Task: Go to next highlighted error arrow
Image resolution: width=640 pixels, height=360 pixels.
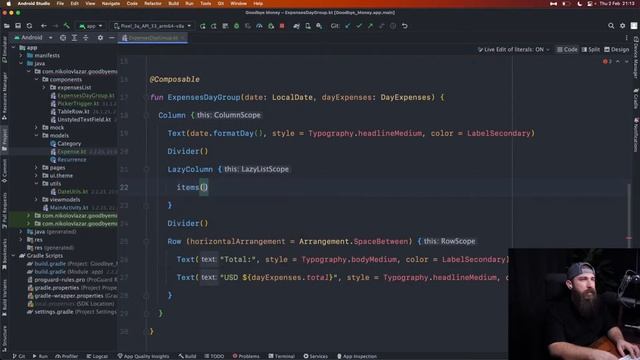Action: coord(627,61)
